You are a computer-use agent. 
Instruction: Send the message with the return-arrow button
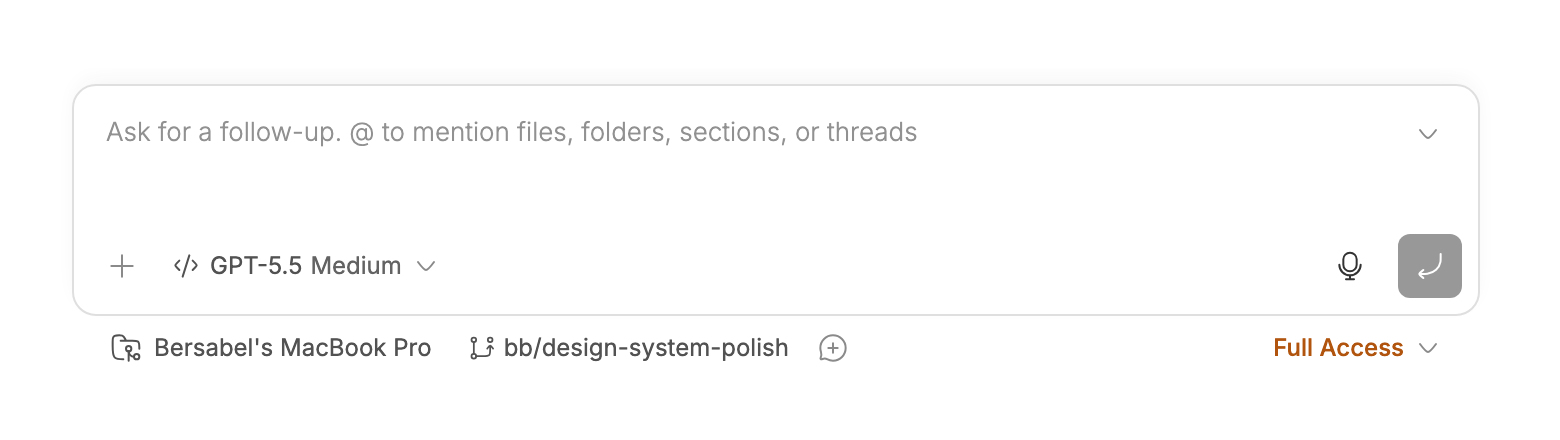click(x=1430, y=266)
